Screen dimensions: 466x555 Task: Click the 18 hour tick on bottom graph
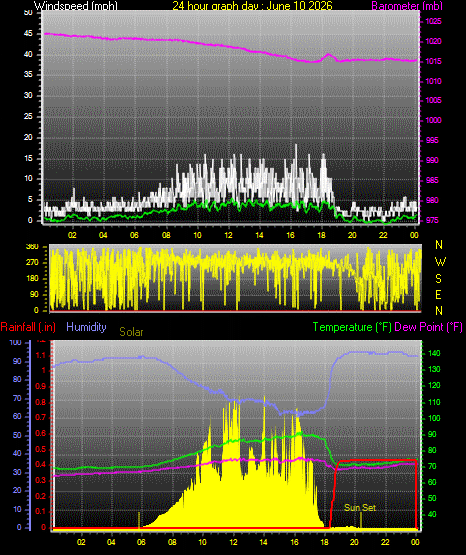click(x=324, y=542)
